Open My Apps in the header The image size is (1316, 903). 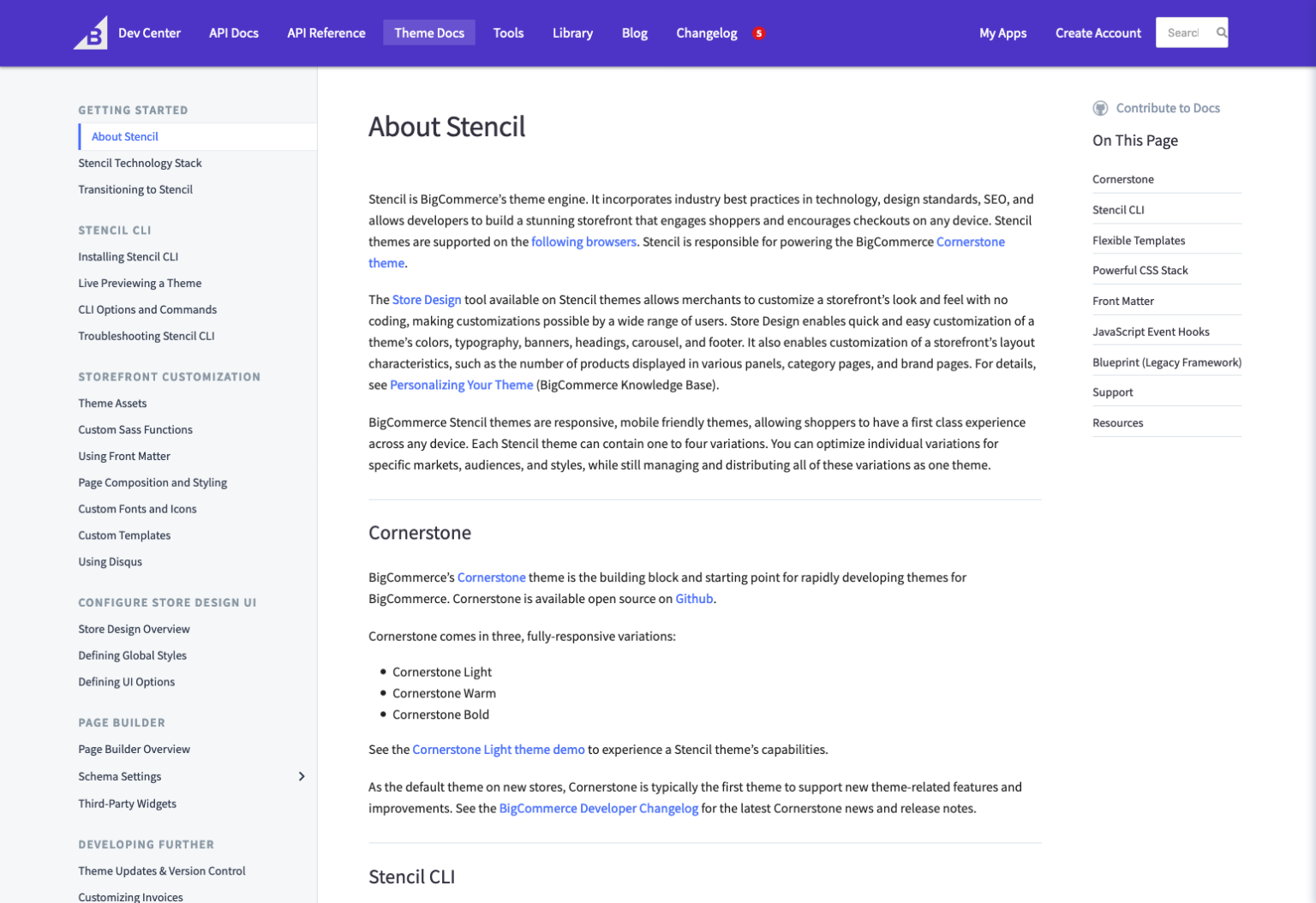tap(1002, 33)
